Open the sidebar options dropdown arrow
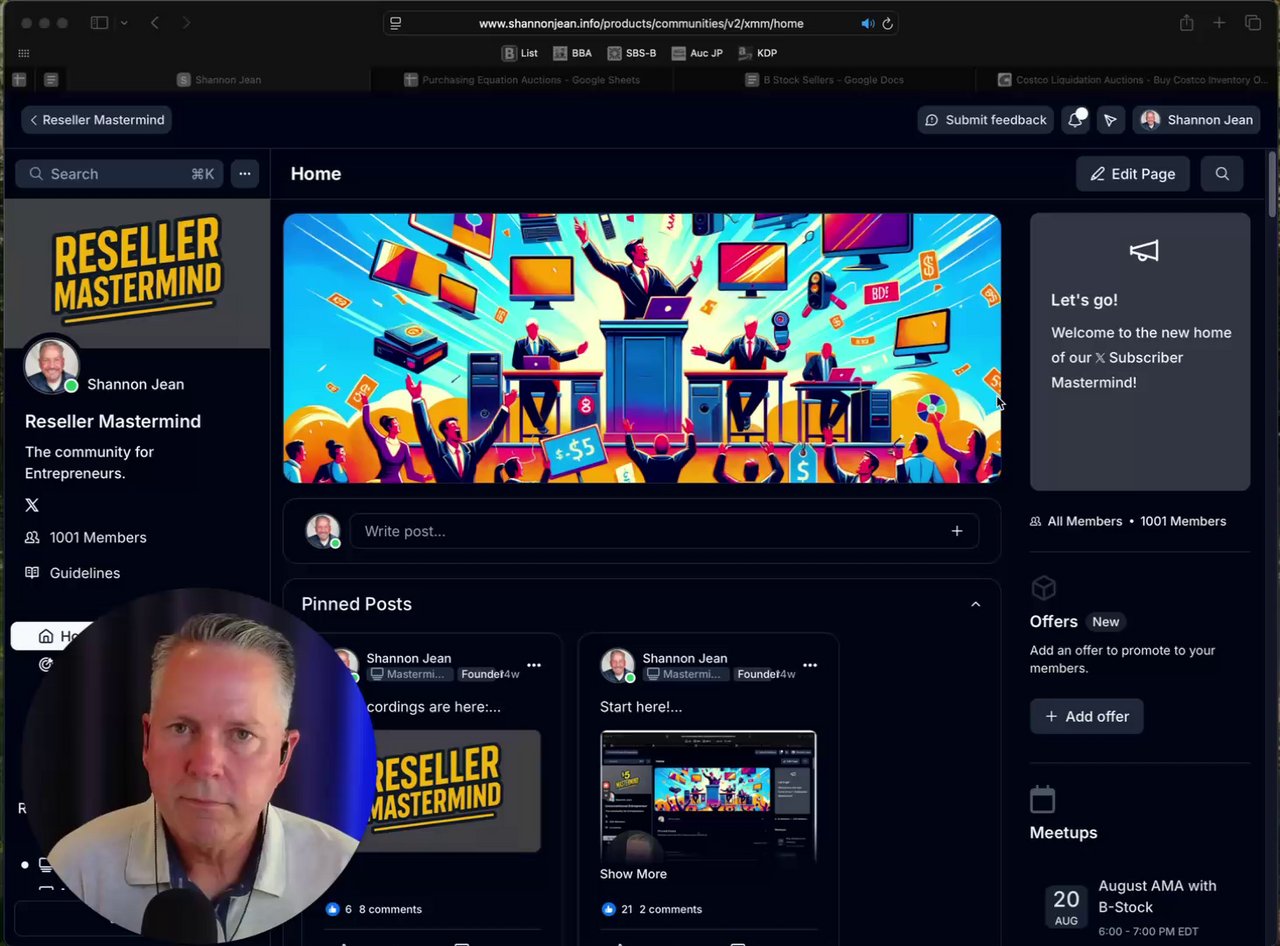Viewport: 1280px width, 946px height. coord(123,23)
